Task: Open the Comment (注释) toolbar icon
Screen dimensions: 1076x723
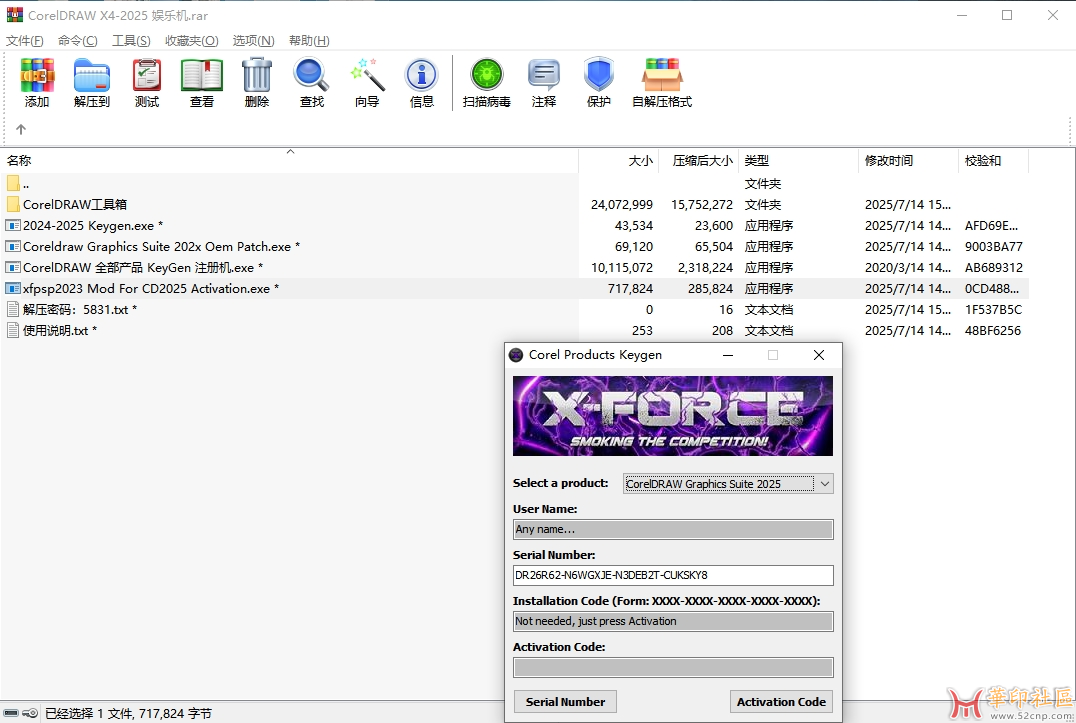Action: pos(543,75)
